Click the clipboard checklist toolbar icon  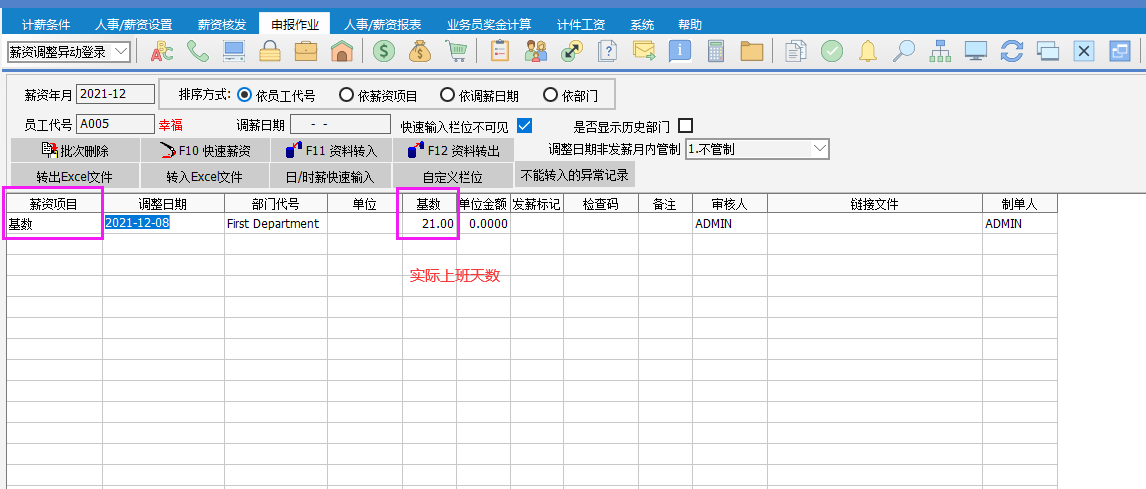(500, 51)
